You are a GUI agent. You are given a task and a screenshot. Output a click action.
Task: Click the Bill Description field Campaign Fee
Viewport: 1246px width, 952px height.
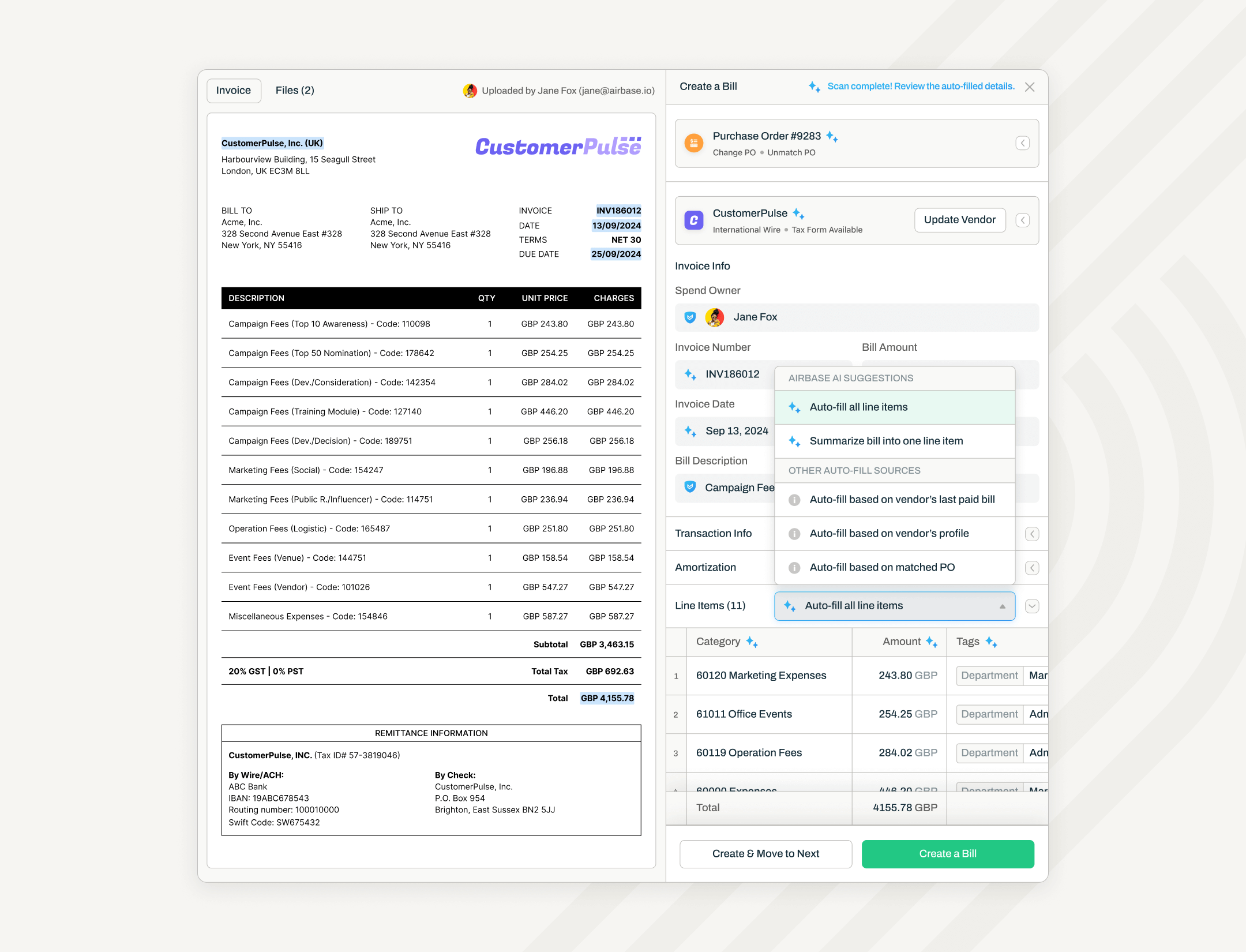[725, 488]
